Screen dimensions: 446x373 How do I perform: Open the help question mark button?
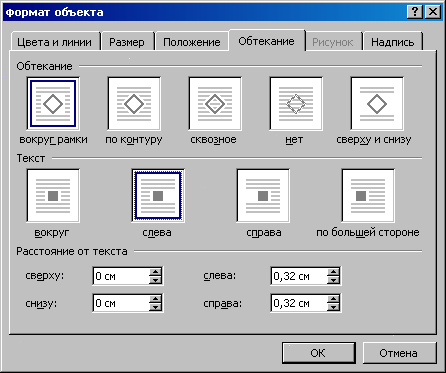[415, 12]
